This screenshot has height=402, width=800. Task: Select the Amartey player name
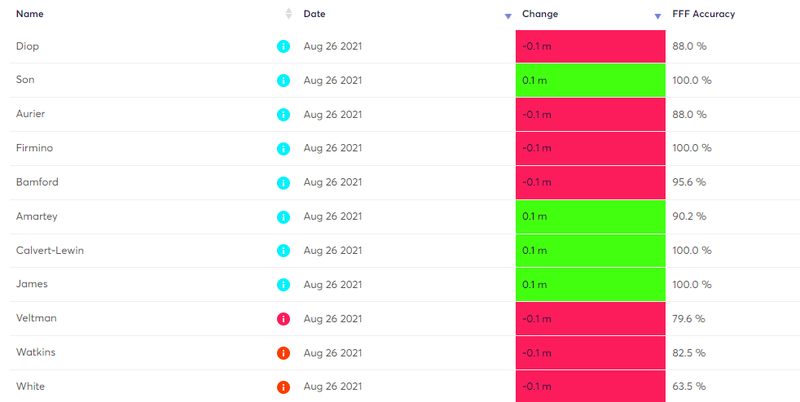tap(37, 216)
